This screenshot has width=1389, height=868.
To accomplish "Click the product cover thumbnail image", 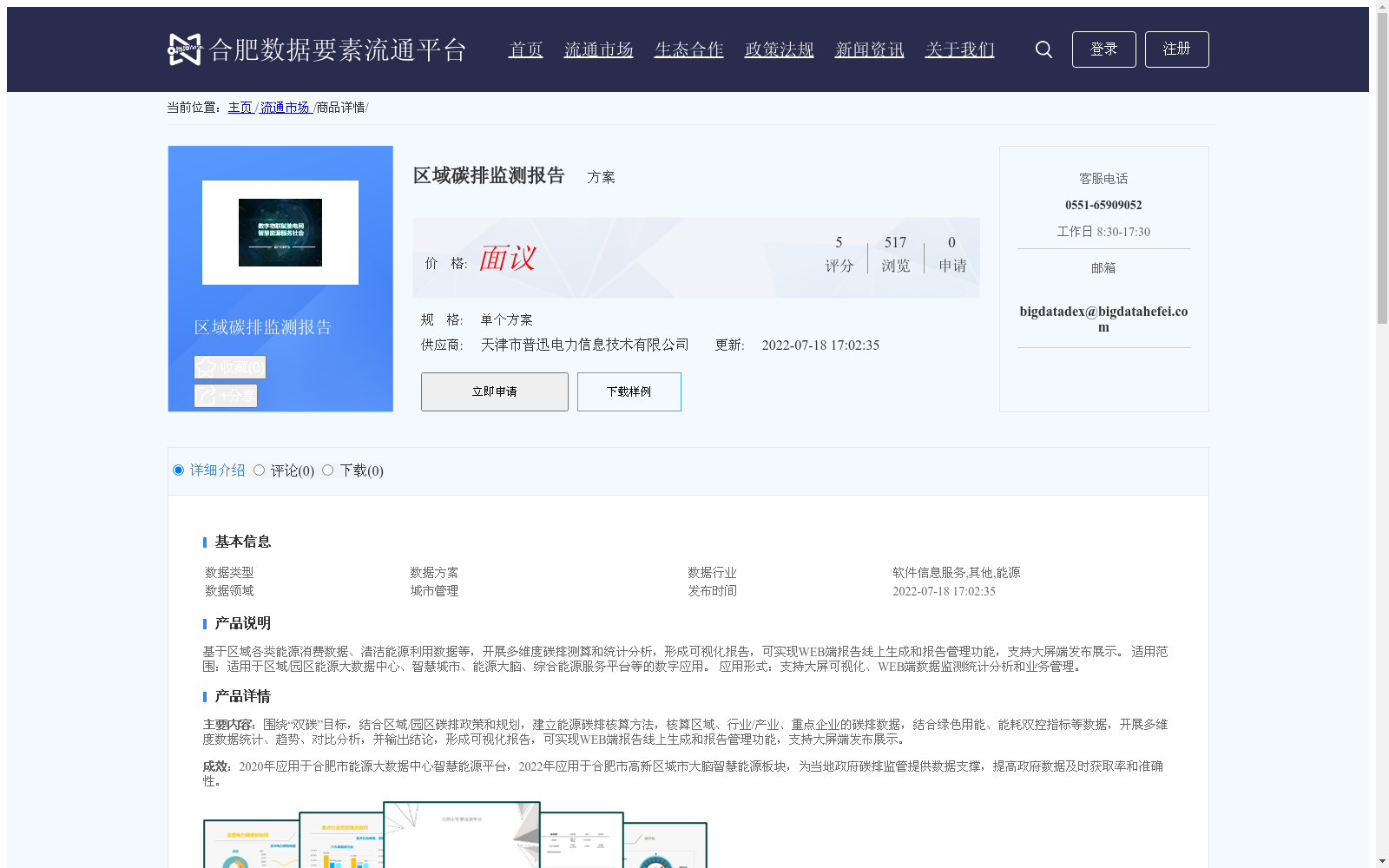I will coord(279,232).
